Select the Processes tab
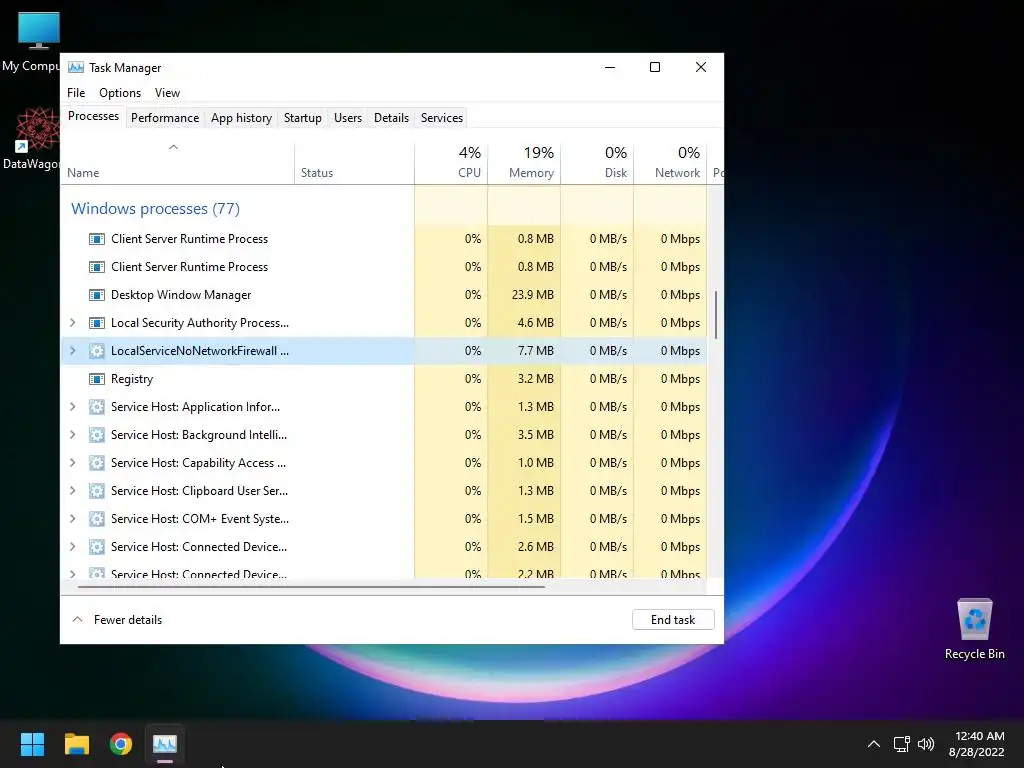The image size is (1024, 768). tap(93, 116)
